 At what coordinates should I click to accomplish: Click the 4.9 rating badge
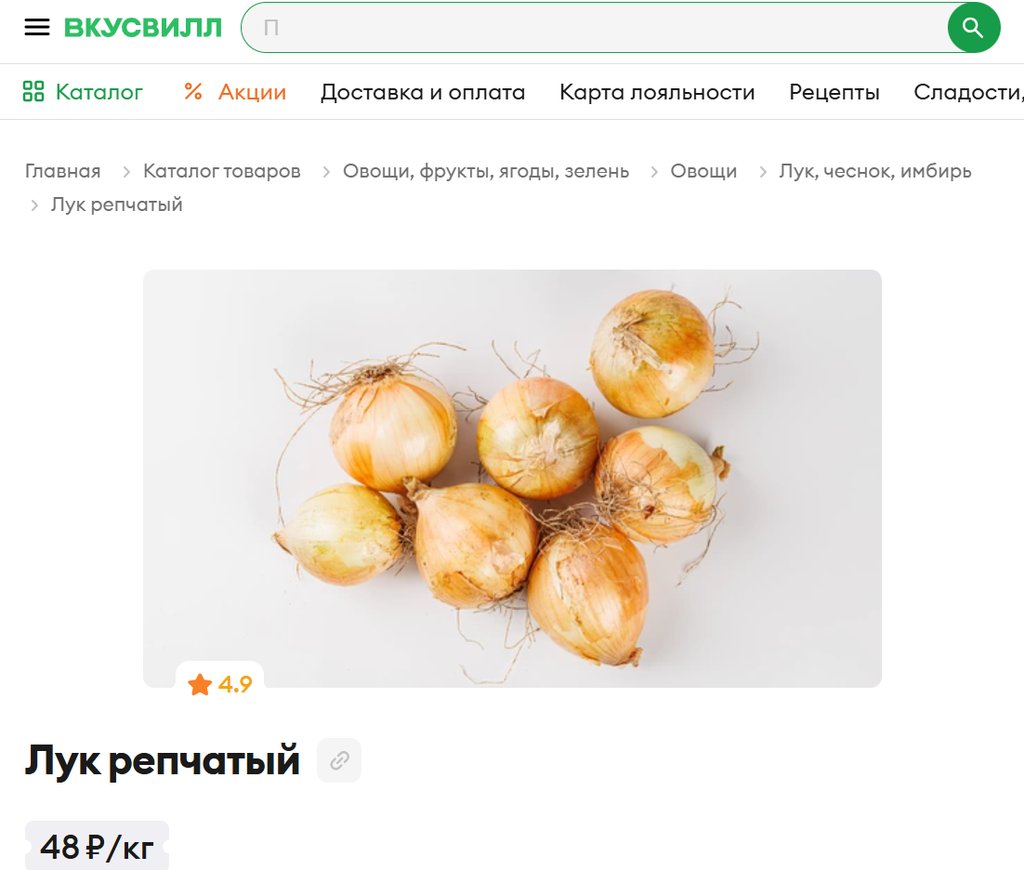tap(220, 684)
